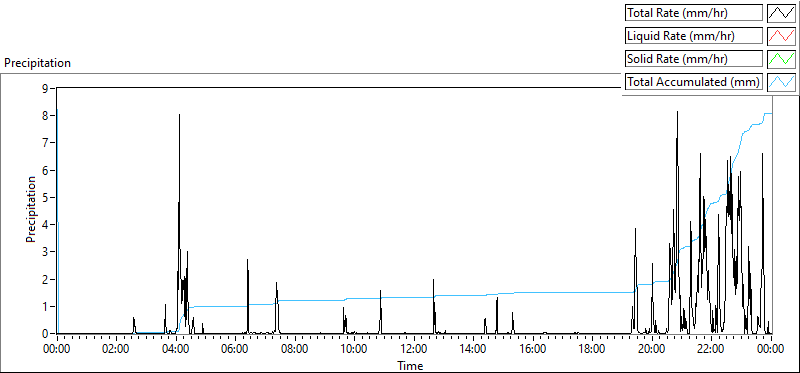This screenshot has height=373, width=800.
Task: Click the 16:00 time axis label
Action: click(533, 350)
